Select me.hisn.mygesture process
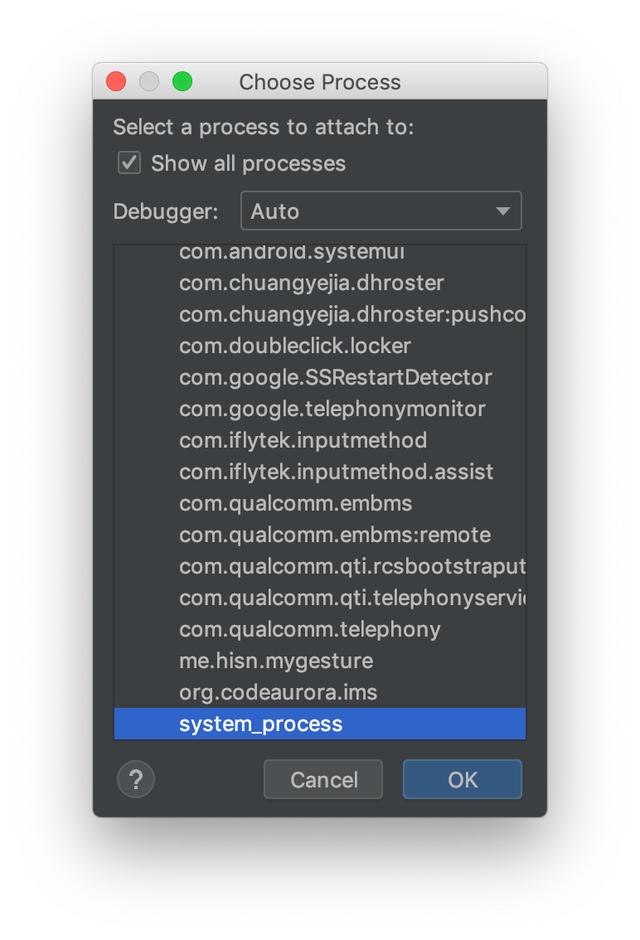The image size is (640, 940). [x=320, y=661]
